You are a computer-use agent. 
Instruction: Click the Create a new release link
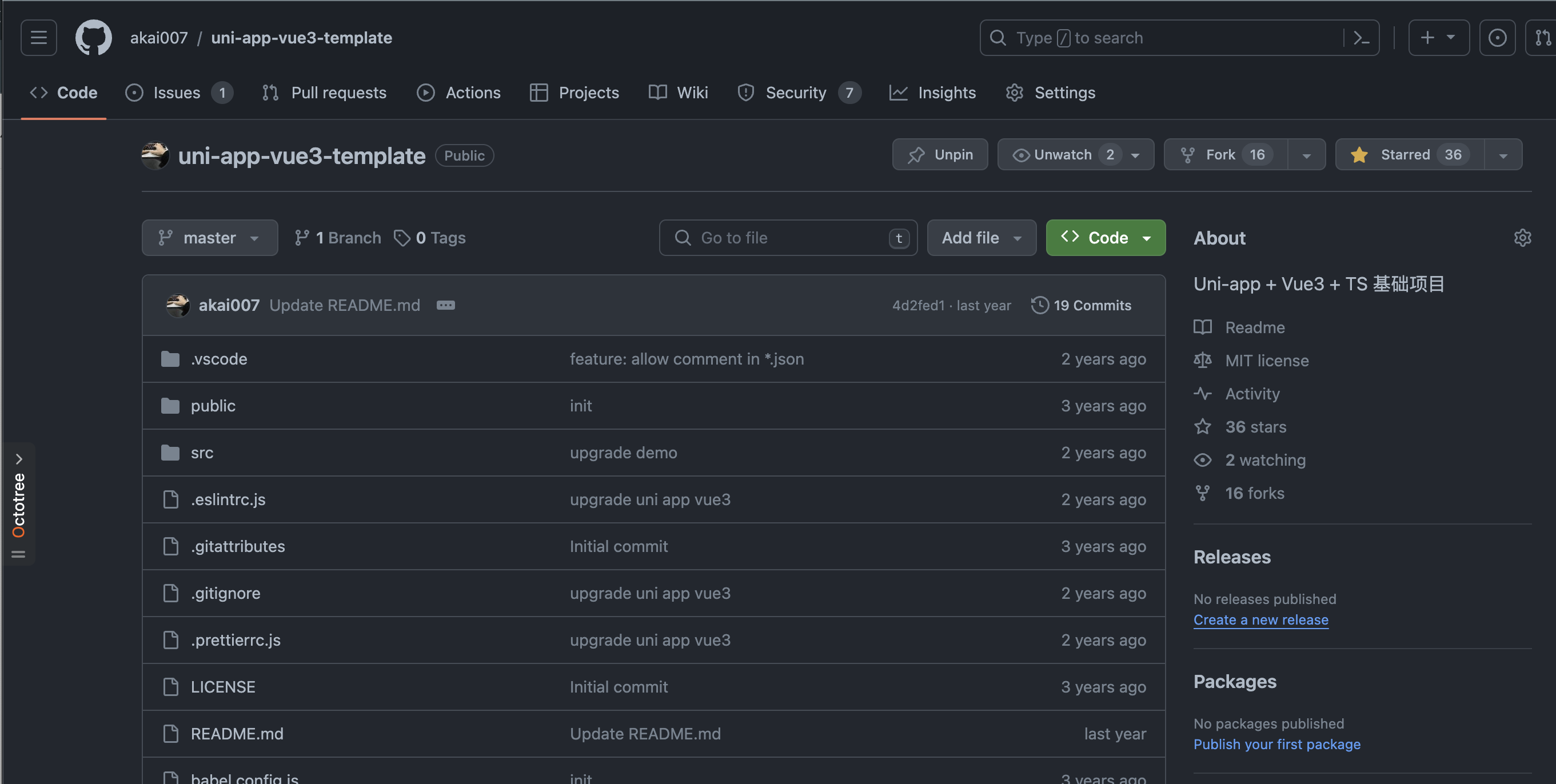coord(1260,619)
